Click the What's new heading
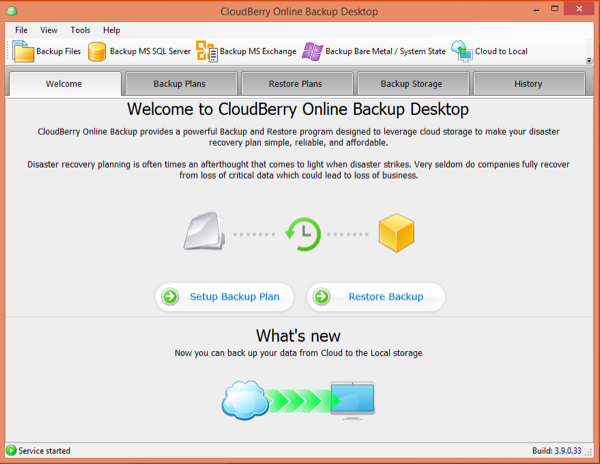The image size is (600, 464). [x=298, y=336]
